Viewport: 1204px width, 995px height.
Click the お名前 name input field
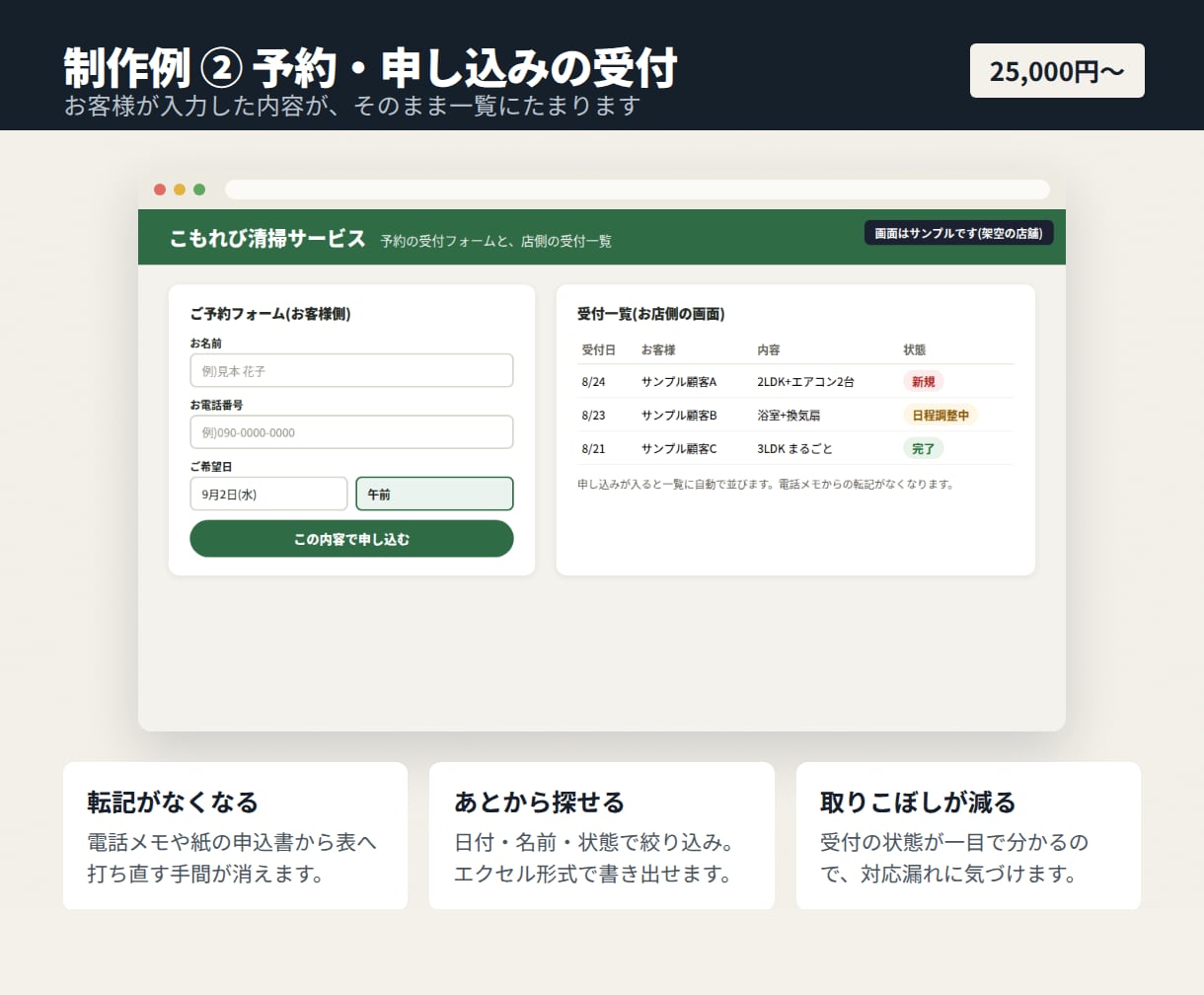coord(351,370)
